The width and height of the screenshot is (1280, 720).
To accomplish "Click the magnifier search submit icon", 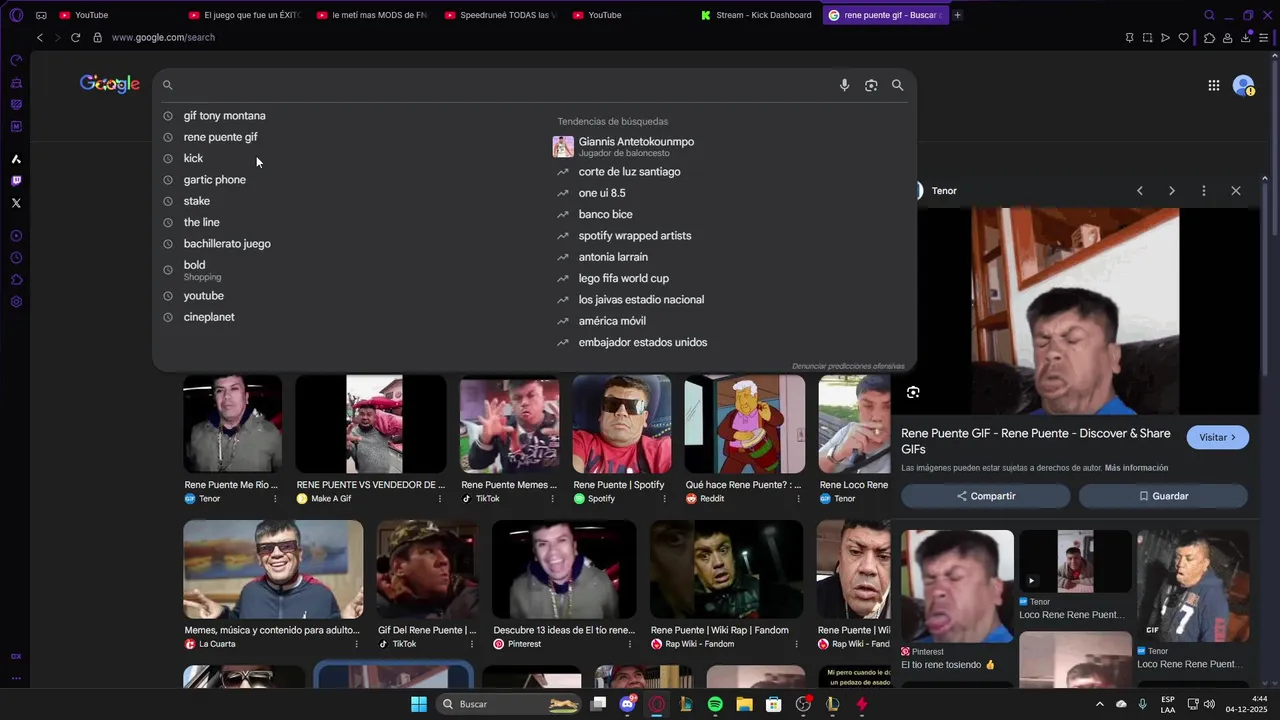I will click(x=897, y=85).
